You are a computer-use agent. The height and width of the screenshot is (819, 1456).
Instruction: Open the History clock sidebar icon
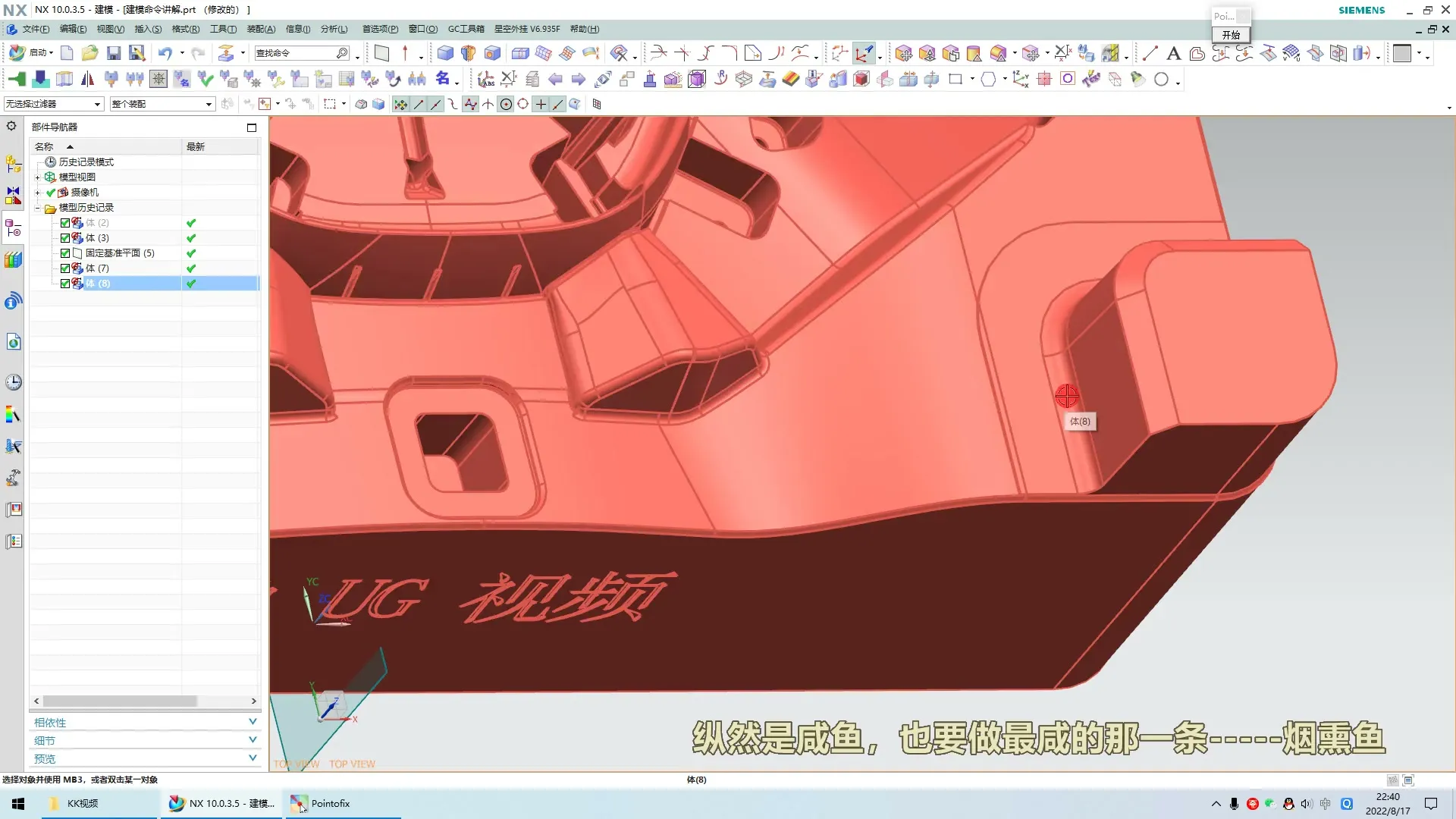point(13,382)
